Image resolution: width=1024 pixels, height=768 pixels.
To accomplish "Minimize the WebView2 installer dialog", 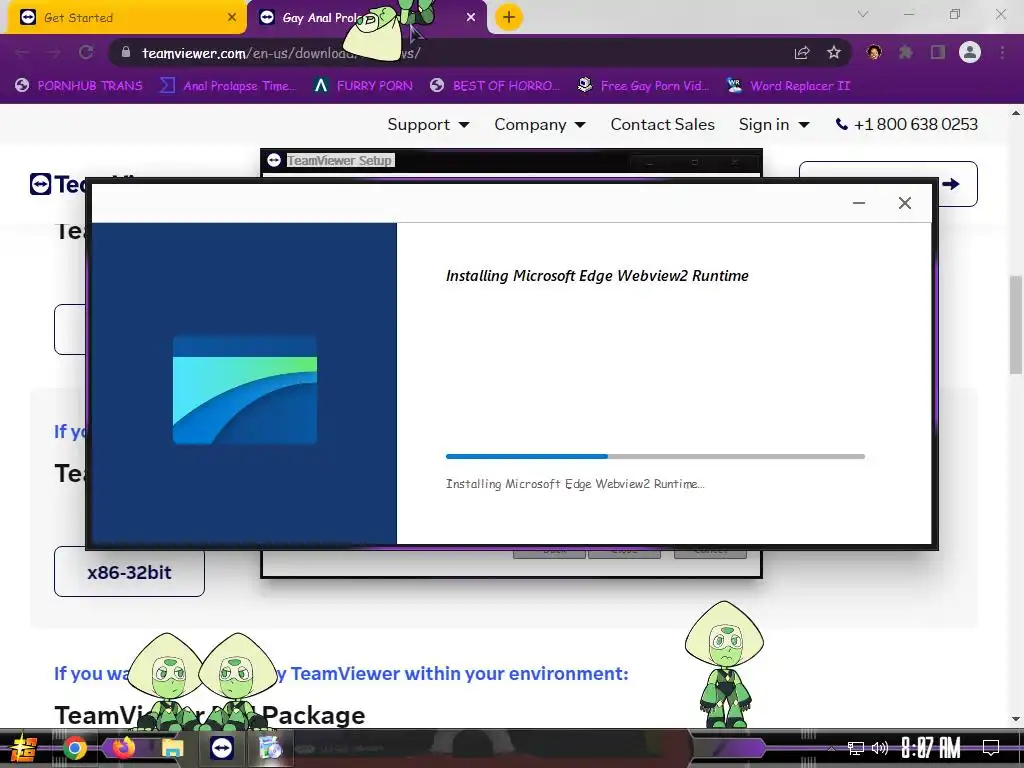I will pos(859,203).
